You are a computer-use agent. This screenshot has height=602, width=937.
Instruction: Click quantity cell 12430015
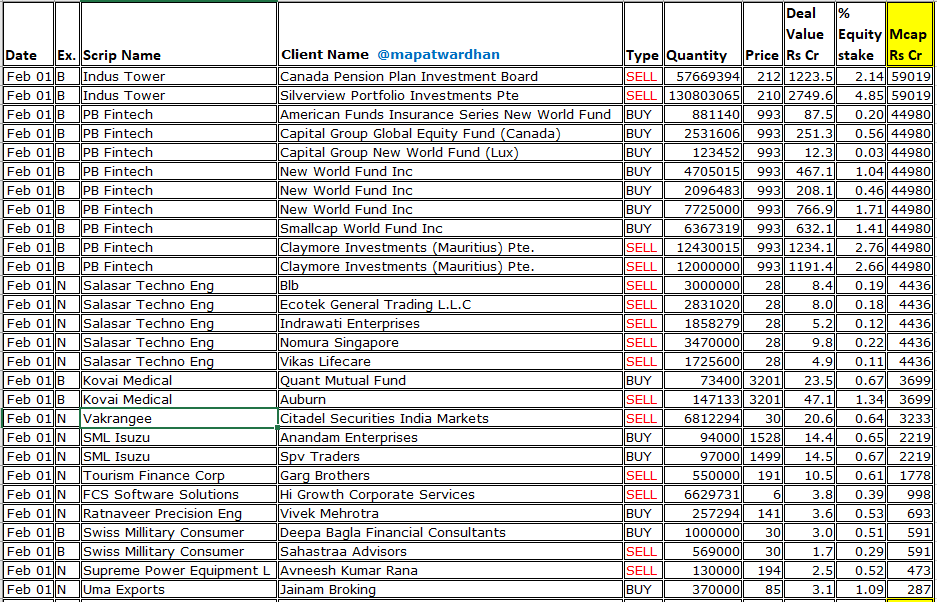(x=703, y=247)
